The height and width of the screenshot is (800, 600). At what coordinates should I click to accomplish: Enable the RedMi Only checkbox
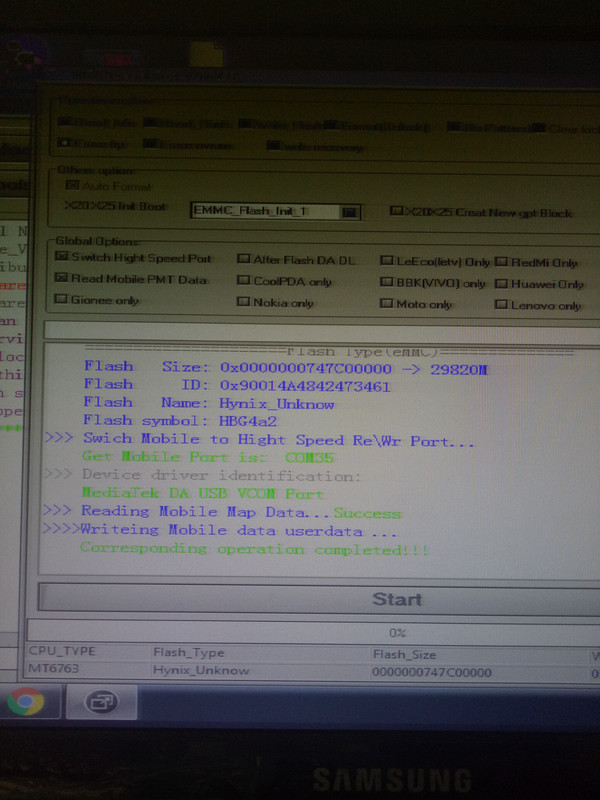(502, 262)
